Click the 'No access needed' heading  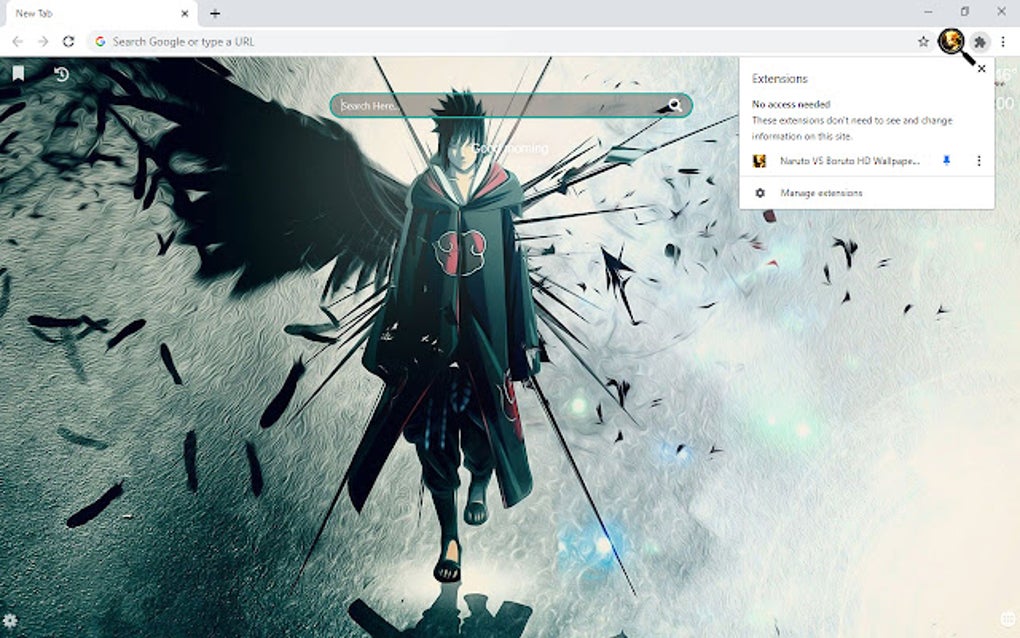(791, 104)
